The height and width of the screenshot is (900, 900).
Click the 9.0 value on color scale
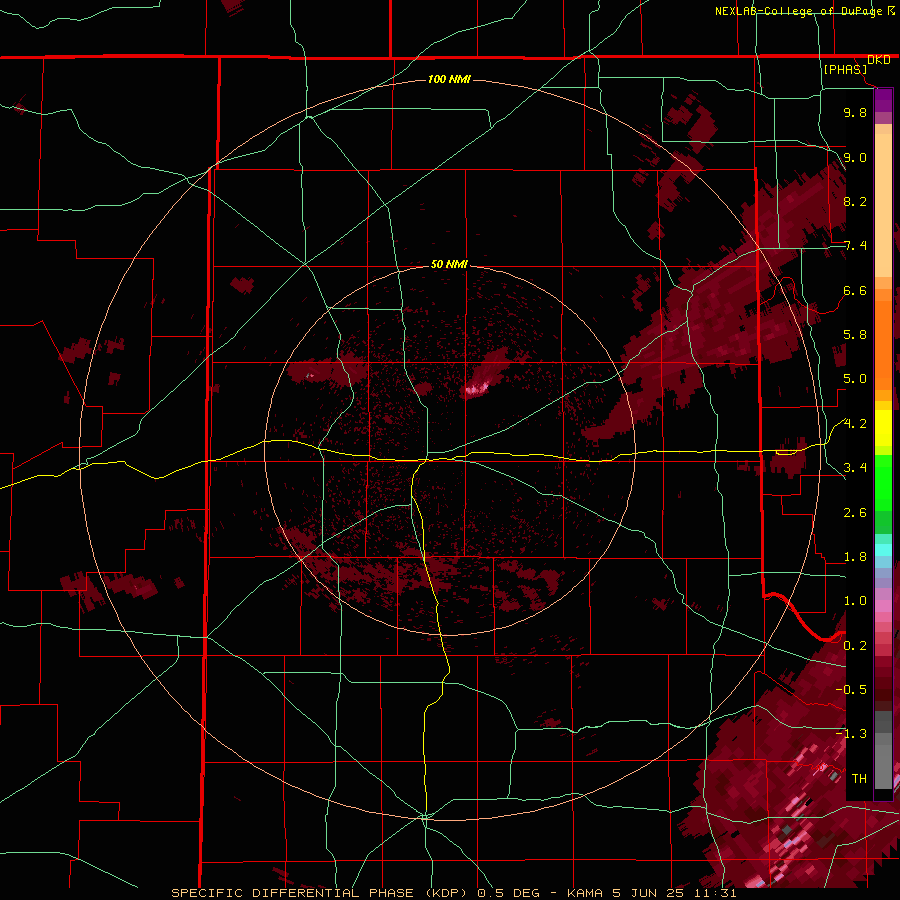coord(855,157)
